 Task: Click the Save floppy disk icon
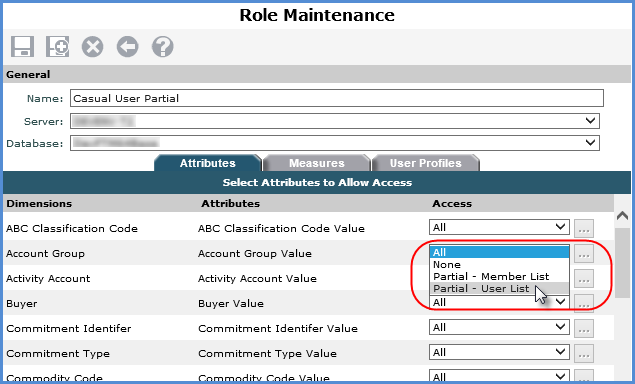22,46
